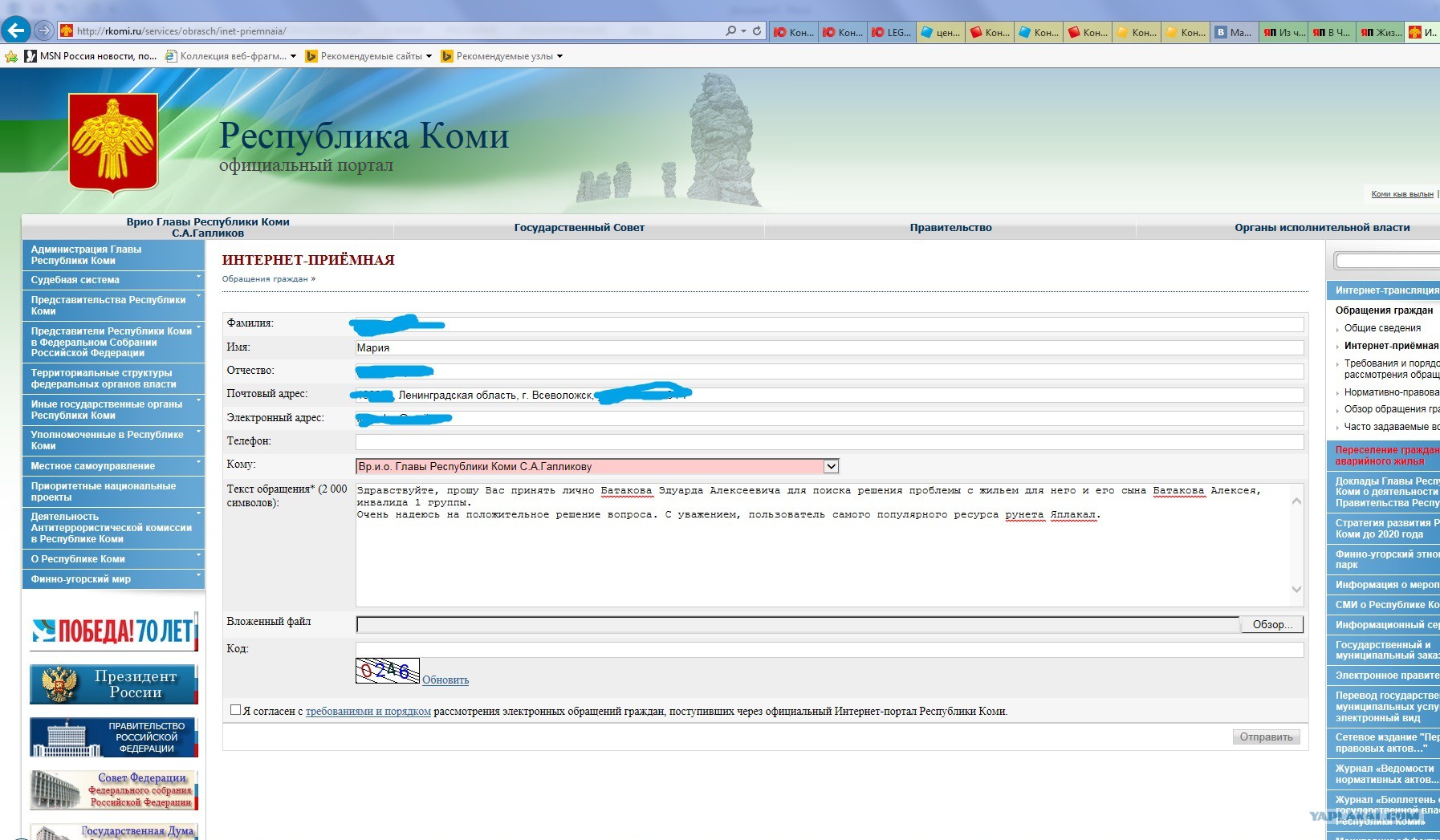The image size is (1440, 840).
Task: Focus the Фамилия input field
Action: pos(829,325)
